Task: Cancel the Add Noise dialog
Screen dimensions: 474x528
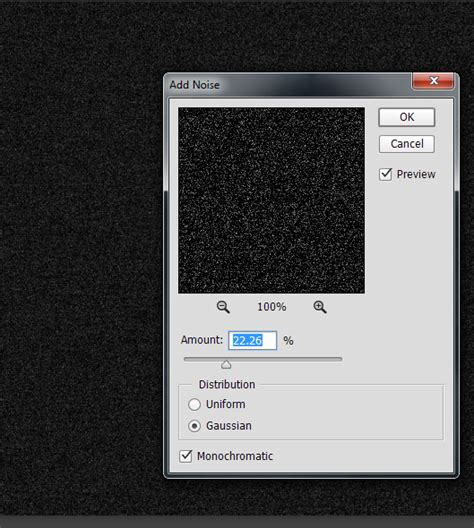Action: click(407, 144)
